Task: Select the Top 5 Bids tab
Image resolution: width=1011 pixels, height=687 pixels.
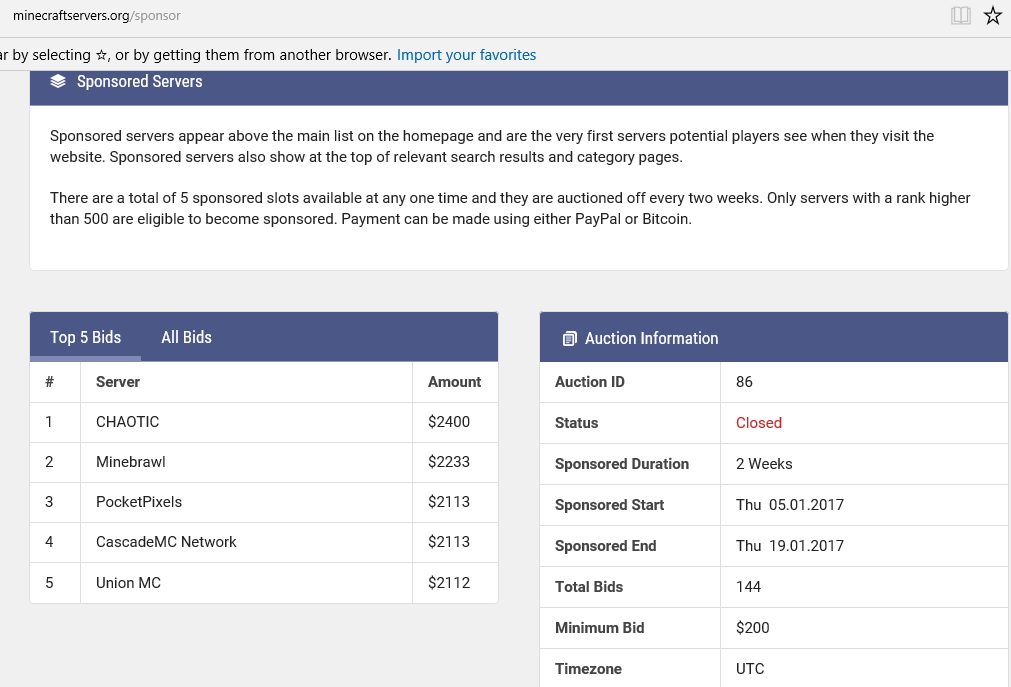Action: (85, 337)
